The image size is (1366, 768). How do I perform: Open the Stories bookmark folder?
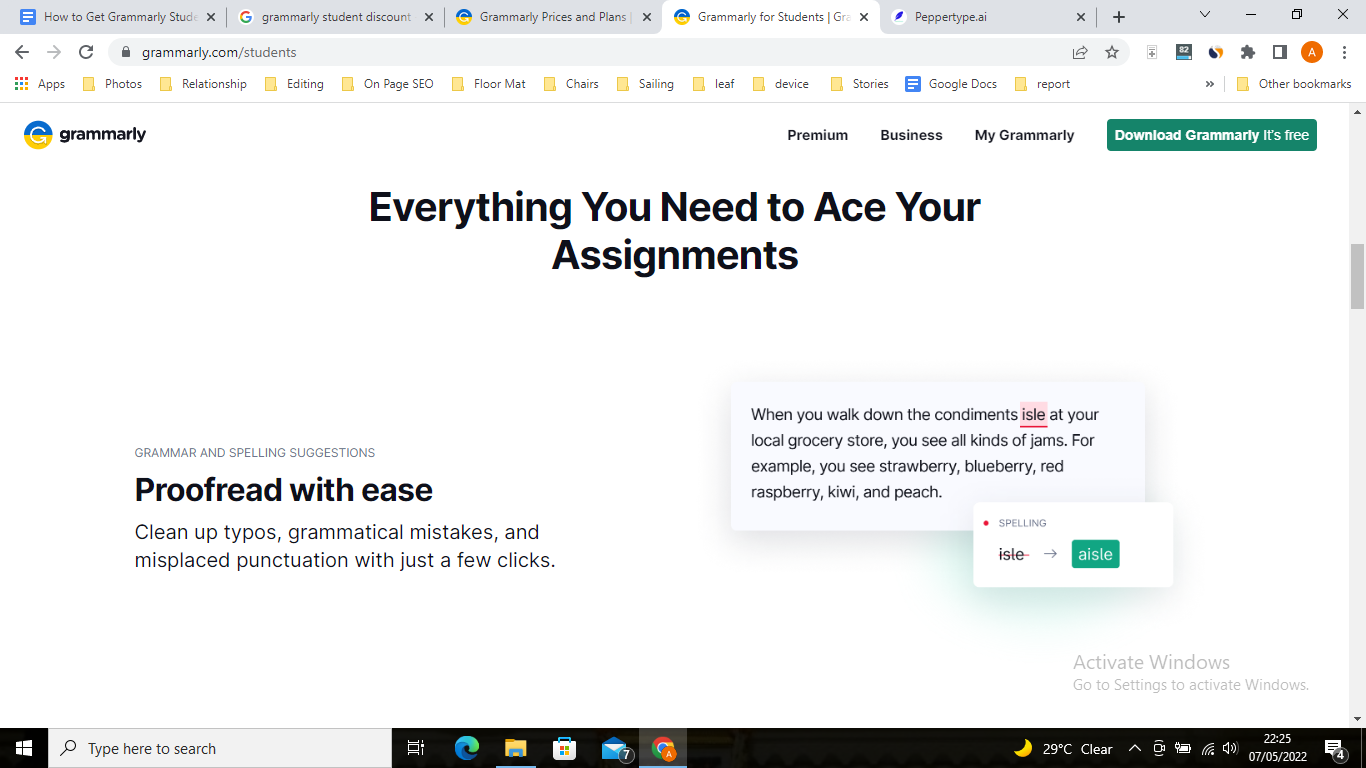pyautogui.click(x=859, y=84)
